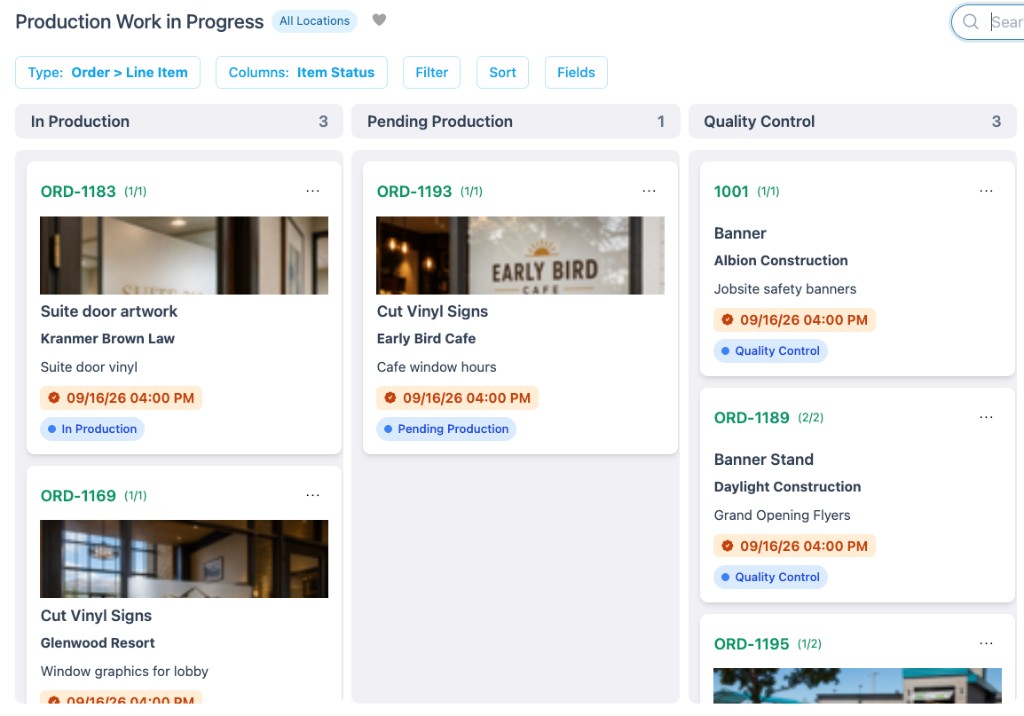Click the Glenwood Resort lobby thumbnail
The width and height of the screenshot is (1024, 716).
pos(184,559)
